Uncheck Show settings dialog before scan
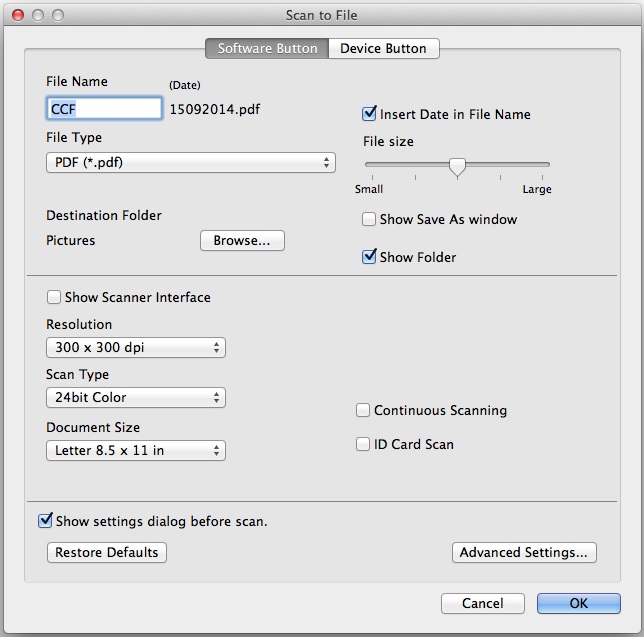 45,521
